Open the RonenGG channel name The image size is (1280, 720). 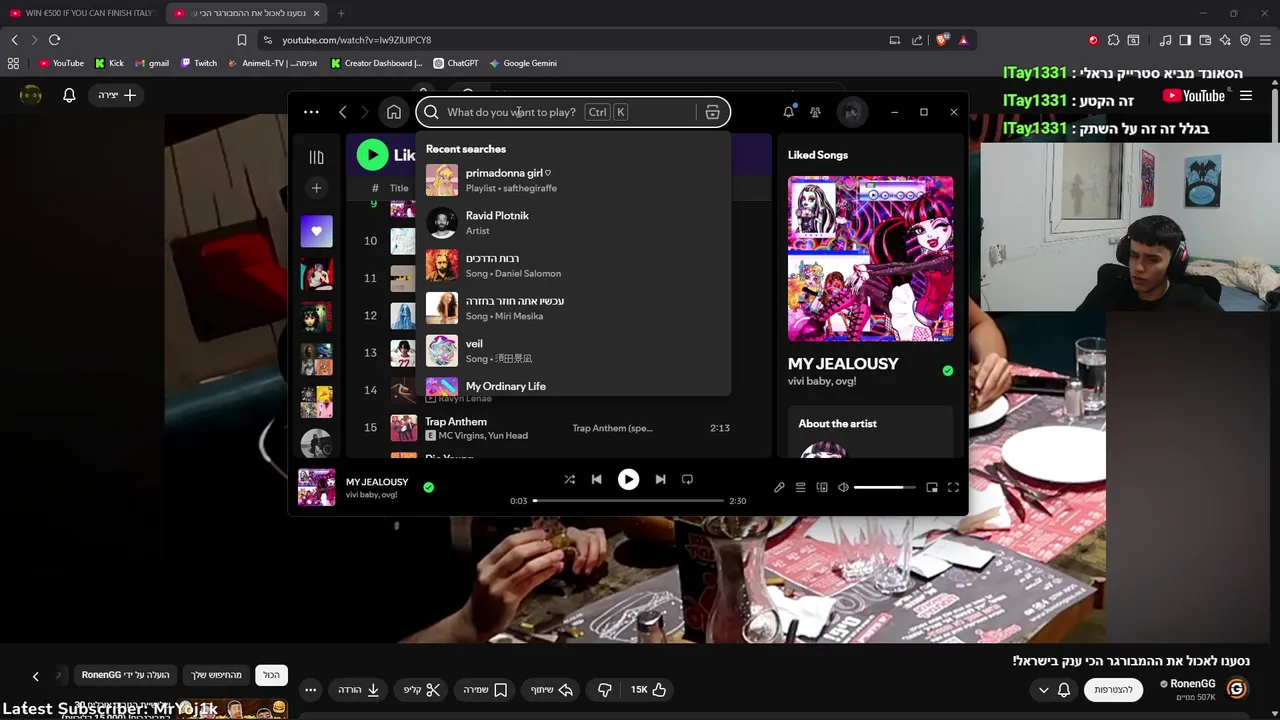pyautogui.click(x=1193, y=684)
